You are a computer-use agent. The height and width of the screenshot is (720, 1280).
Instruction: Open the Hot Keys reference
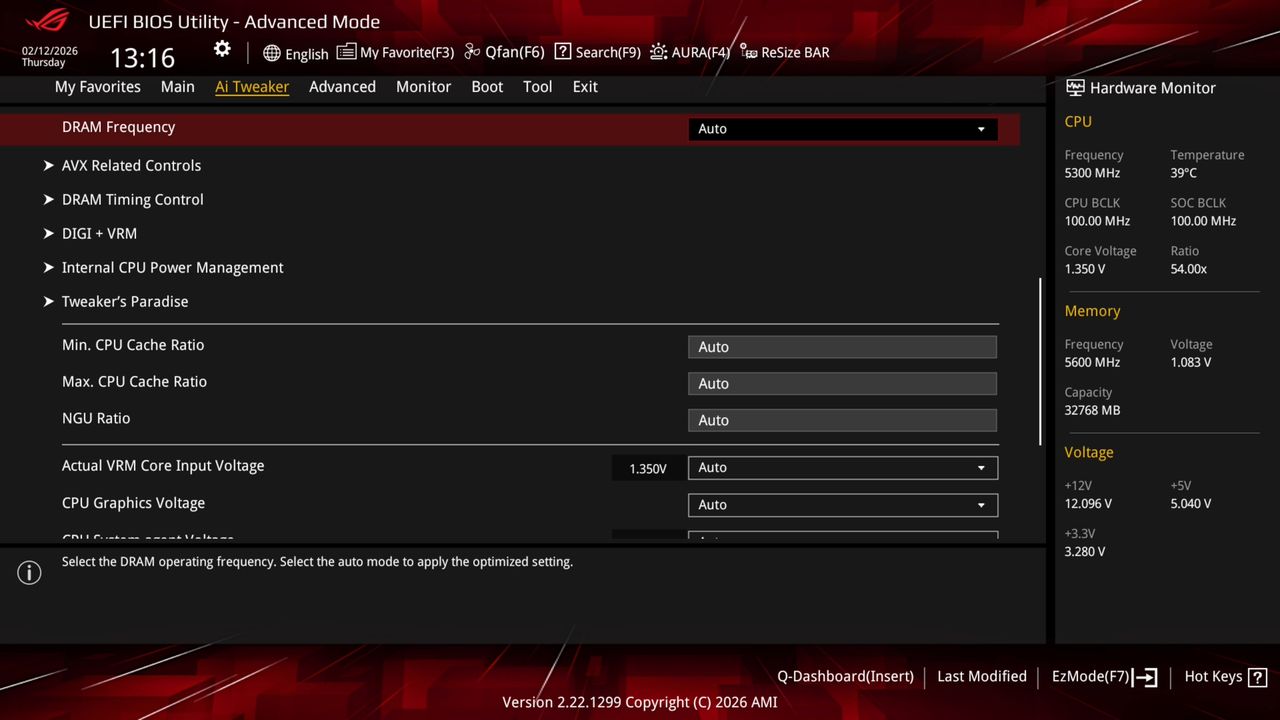(1224, 676)
